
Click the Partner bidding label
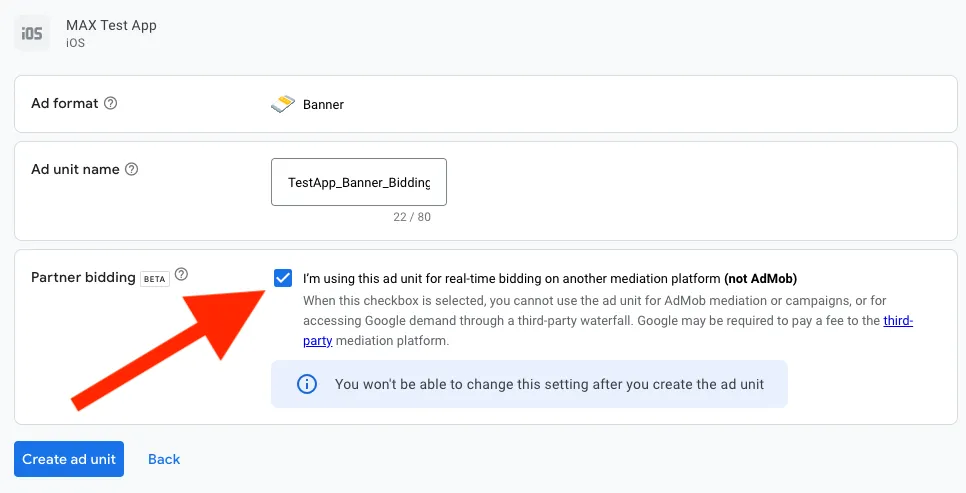83,277
